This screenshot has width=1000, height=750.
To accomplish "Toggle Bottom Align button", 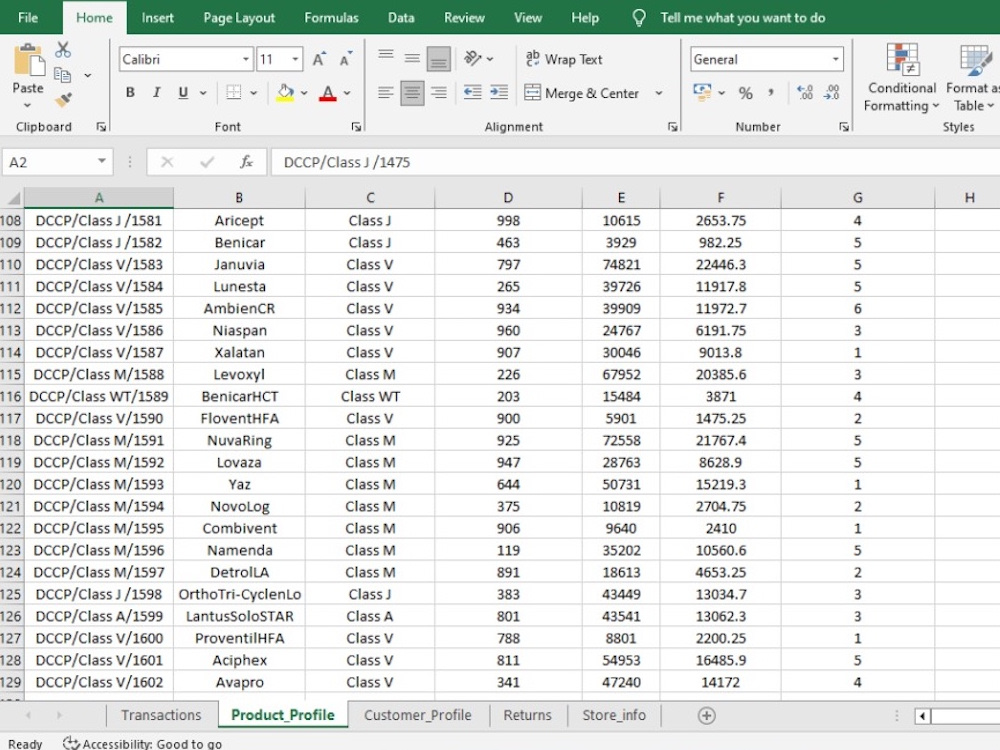I will click(439, 59).
